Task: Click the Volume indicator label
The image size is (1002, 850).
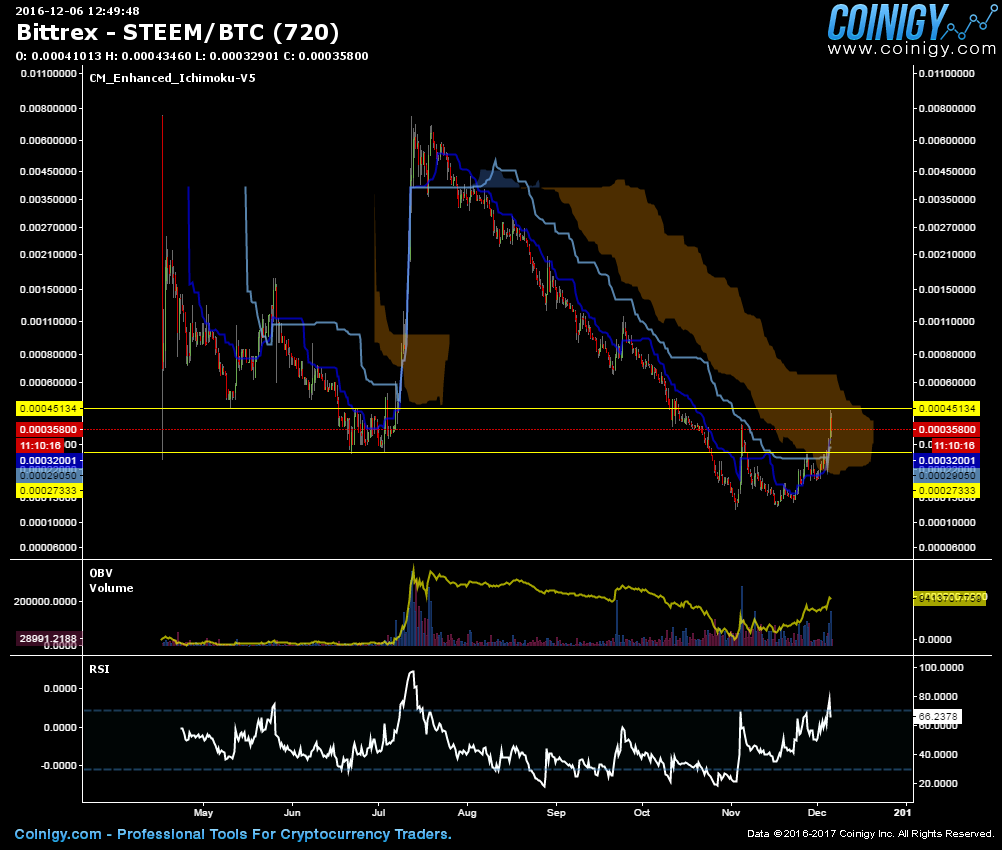Action: tap(111, 588)
